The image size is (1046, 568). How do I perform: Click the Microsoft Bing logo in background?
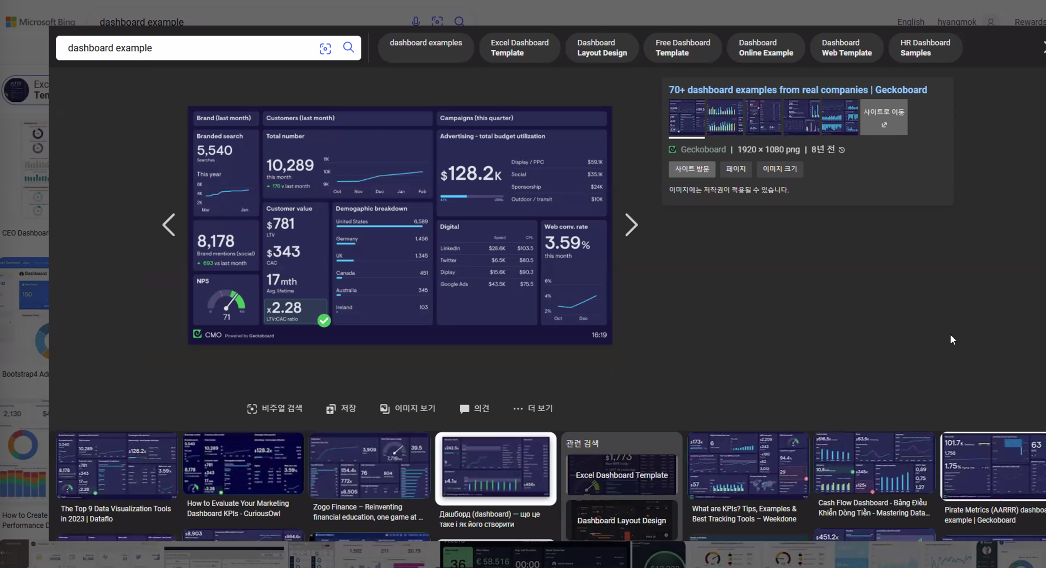click(x=40, y=22)
